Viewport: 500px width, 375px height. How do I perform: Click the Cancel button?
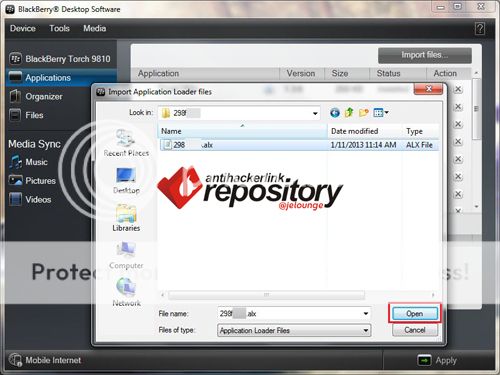point(415,330)
